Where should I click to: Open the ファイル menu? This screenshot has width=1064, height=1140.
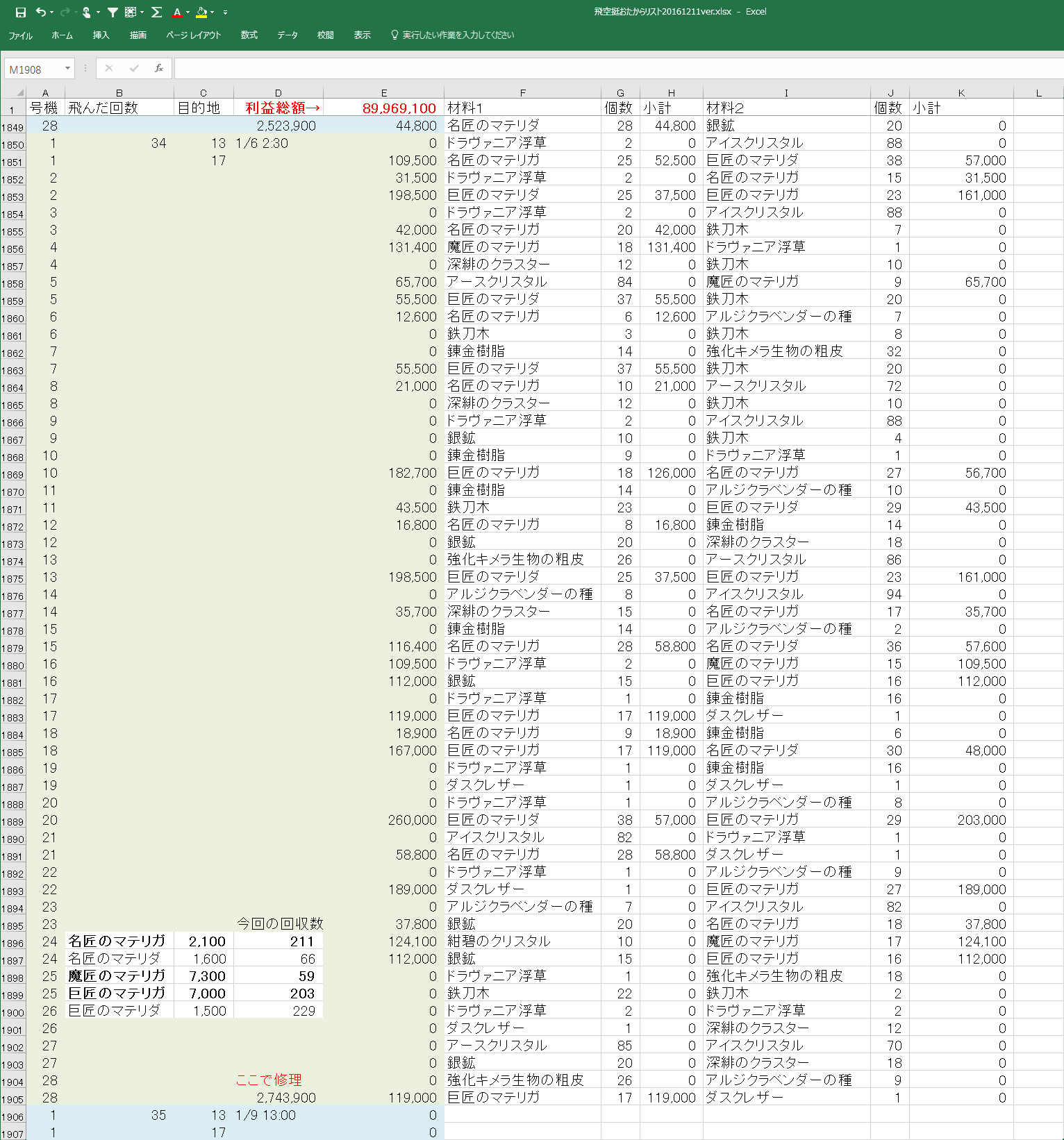point(21,35)
